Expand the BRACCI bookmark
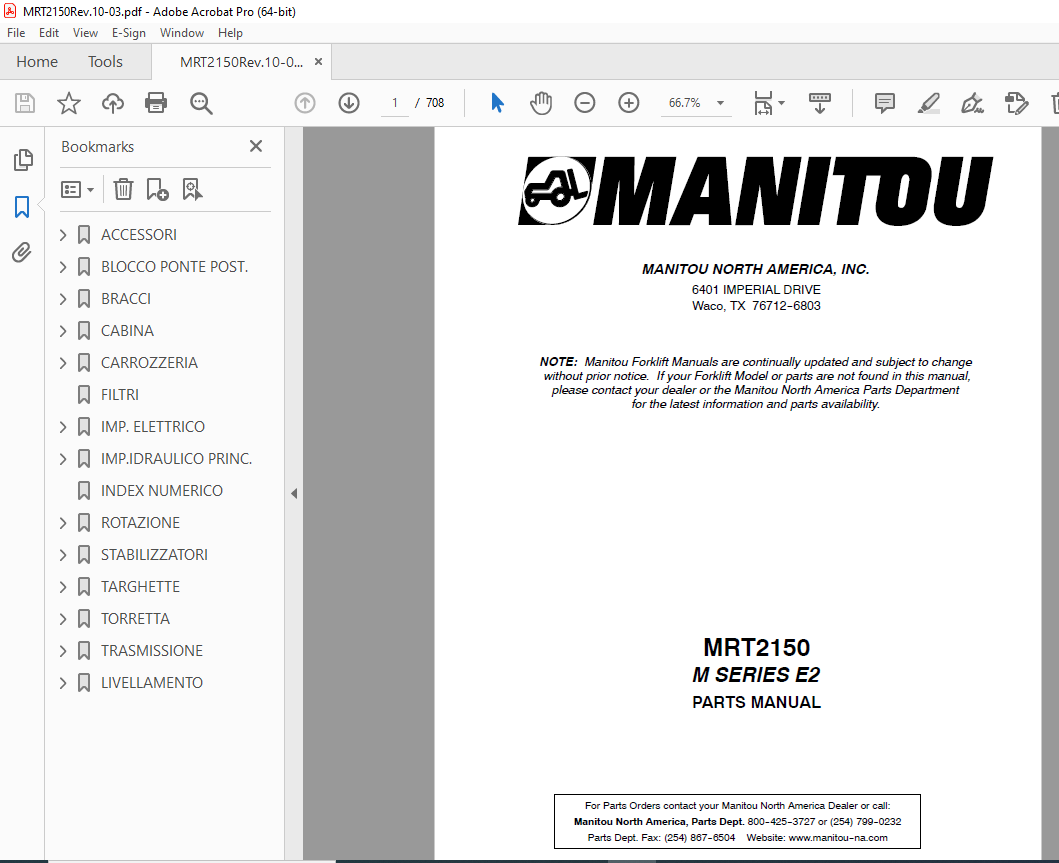The width and height of the screenshot is (1059, 863). coord(63,298)
